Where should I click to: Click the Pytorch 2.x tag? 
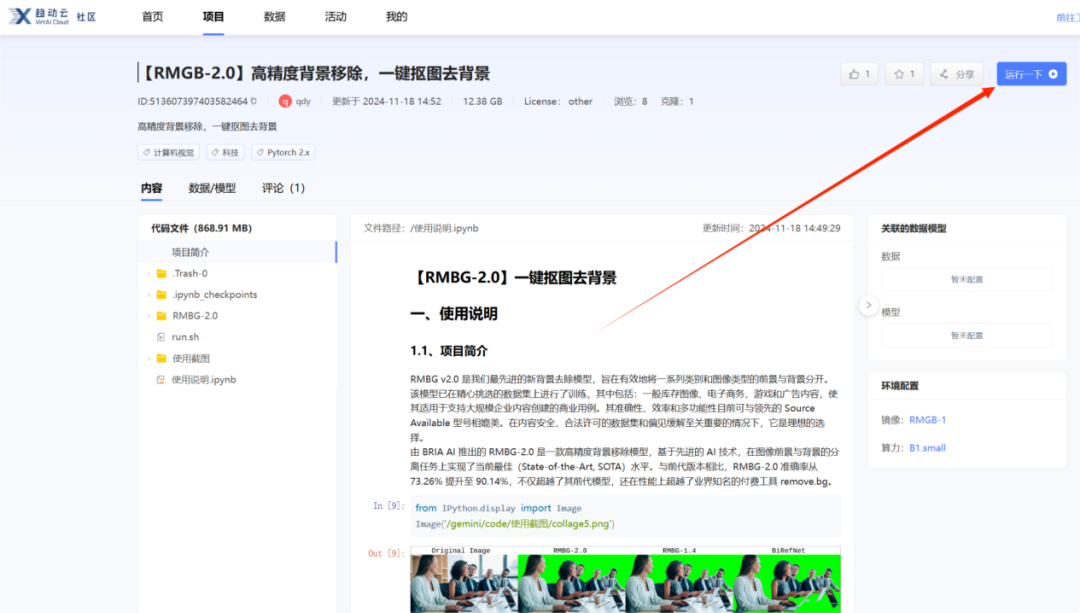283,152
